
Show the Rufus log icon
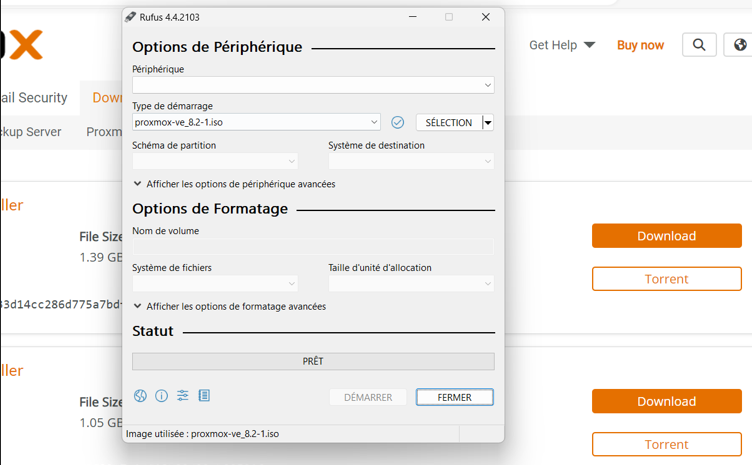point(204,395)
